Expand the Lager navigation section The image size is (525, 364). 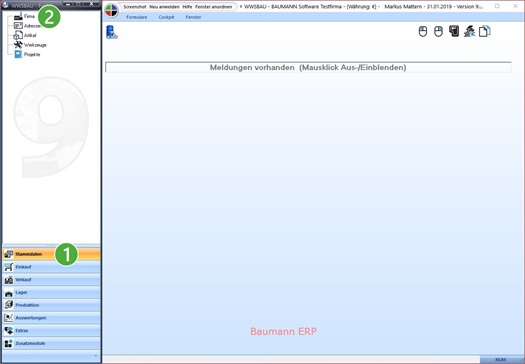52,292
